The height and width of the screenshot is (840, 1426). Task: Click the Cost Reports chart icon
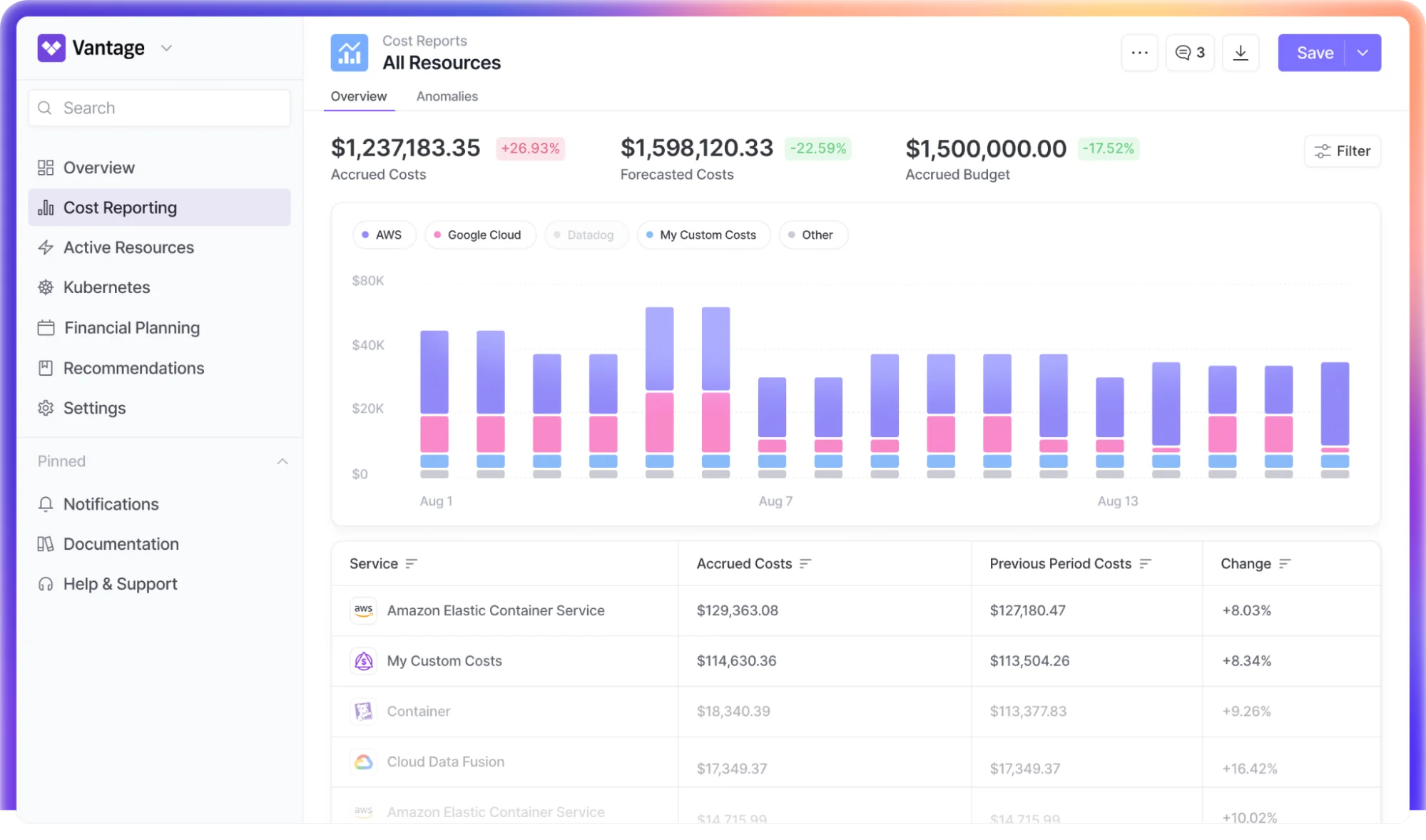[349, 53]
